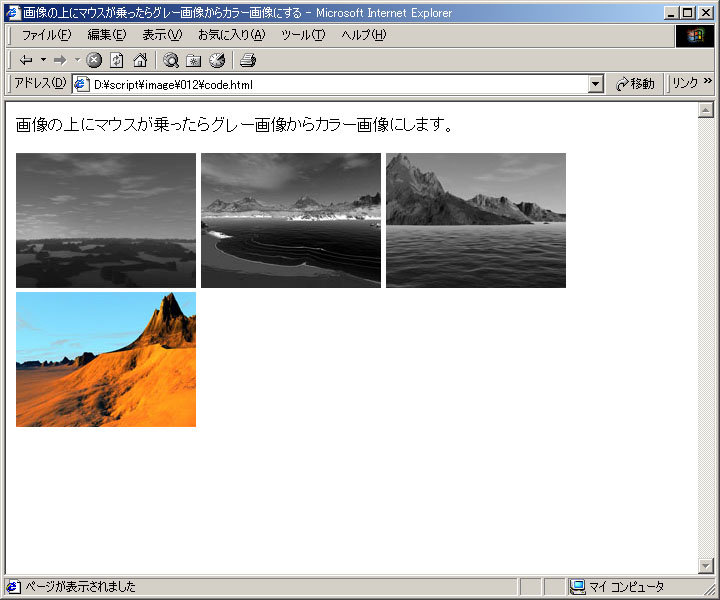
Task: Click the アドレス(D) label
Action: (x=40, y=83)
